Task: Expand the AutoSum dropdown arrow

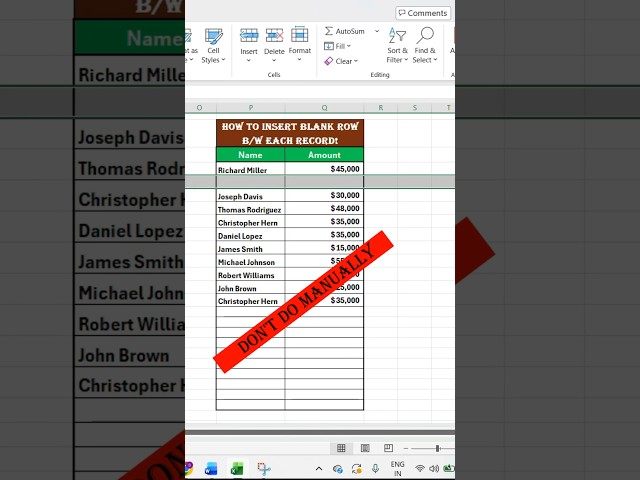Action: (377, 31)
